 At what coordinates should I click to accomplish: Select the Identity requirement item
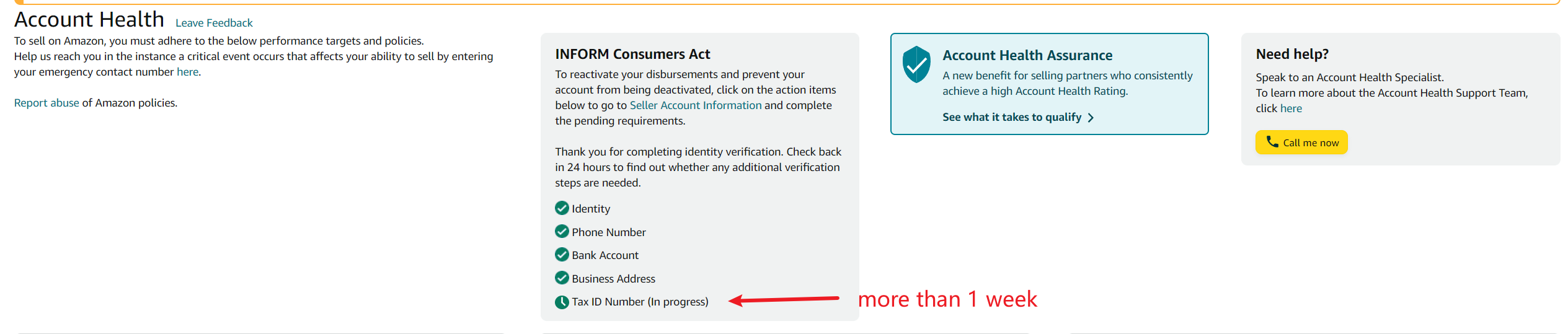583,208
